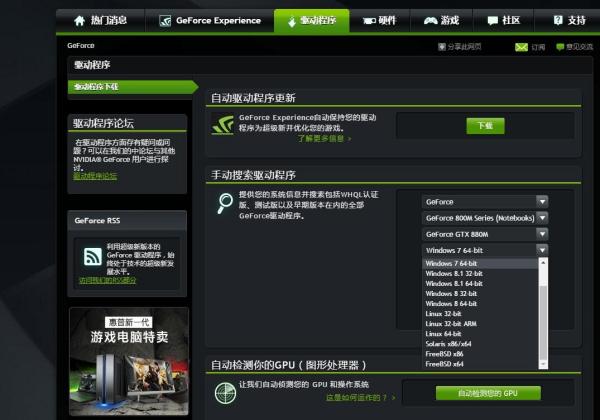
Task: Open the GeForce Experience tab
Action: click(x=209, y=21)
